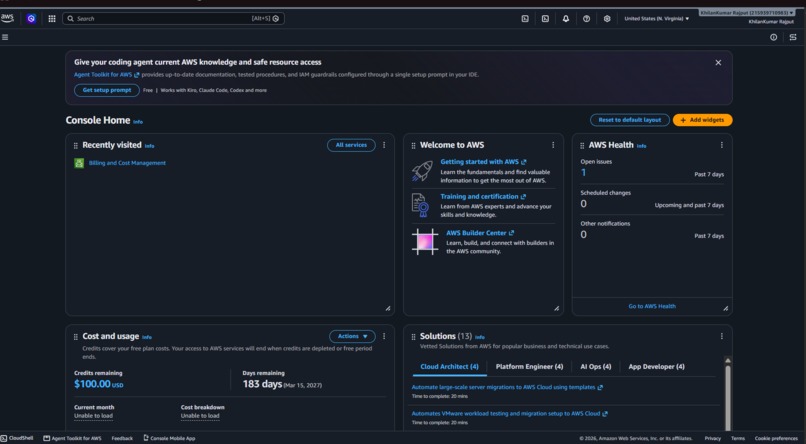
Task: Open the KhilanKumar Rajput account dropdown
Action: 747,13
